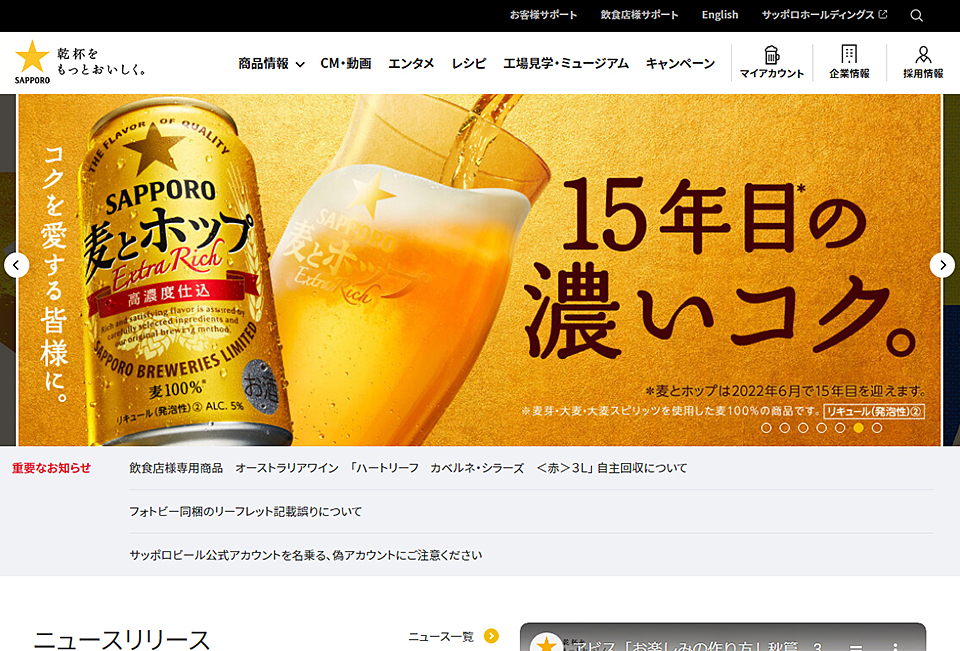Click ニュース一覧 yellow arrow icon
960x651 pixels.
(x=491, y=636)
